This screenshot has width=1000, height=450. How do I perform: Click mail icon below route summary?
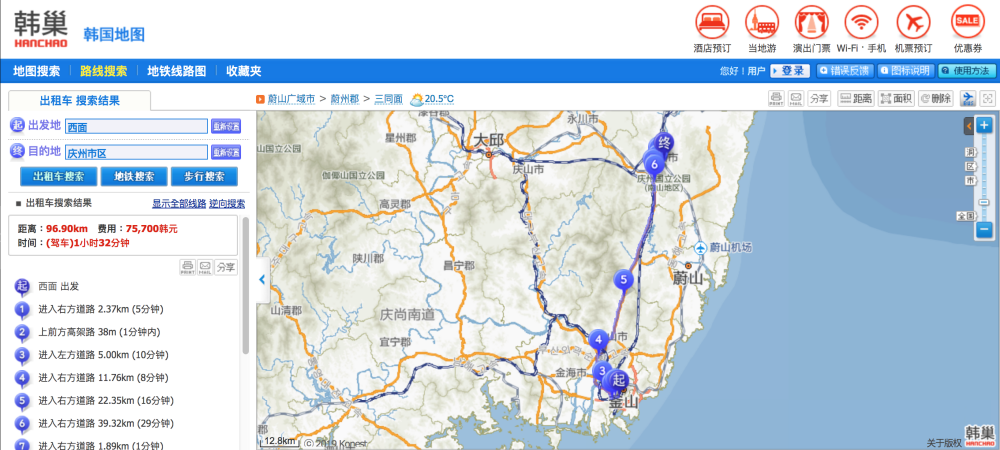(205, 267)
